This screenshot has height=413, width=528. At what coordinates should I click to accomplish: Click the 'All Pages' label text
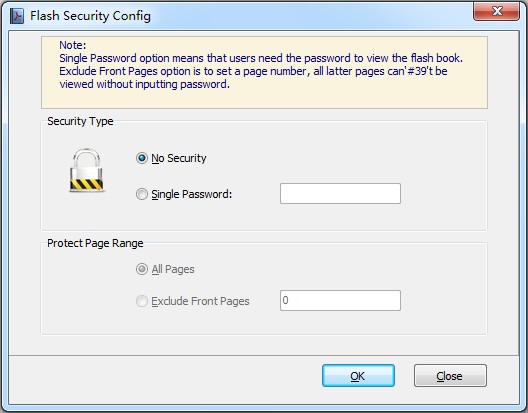[173, 269]
